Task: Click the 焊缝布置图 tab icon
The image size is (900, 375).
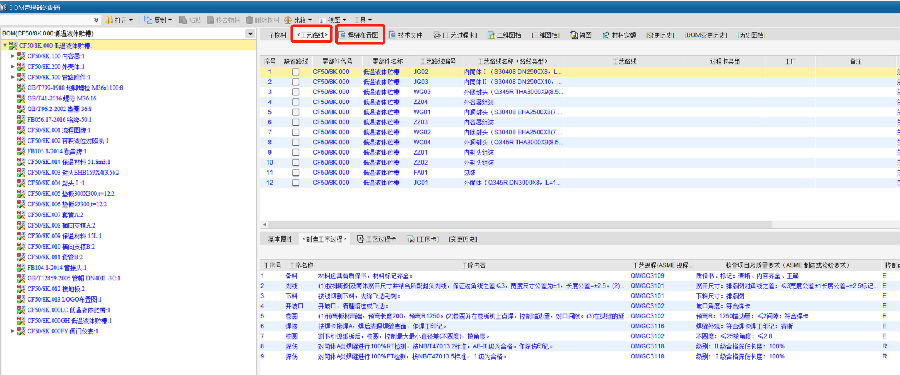Action: click(343, 34)
